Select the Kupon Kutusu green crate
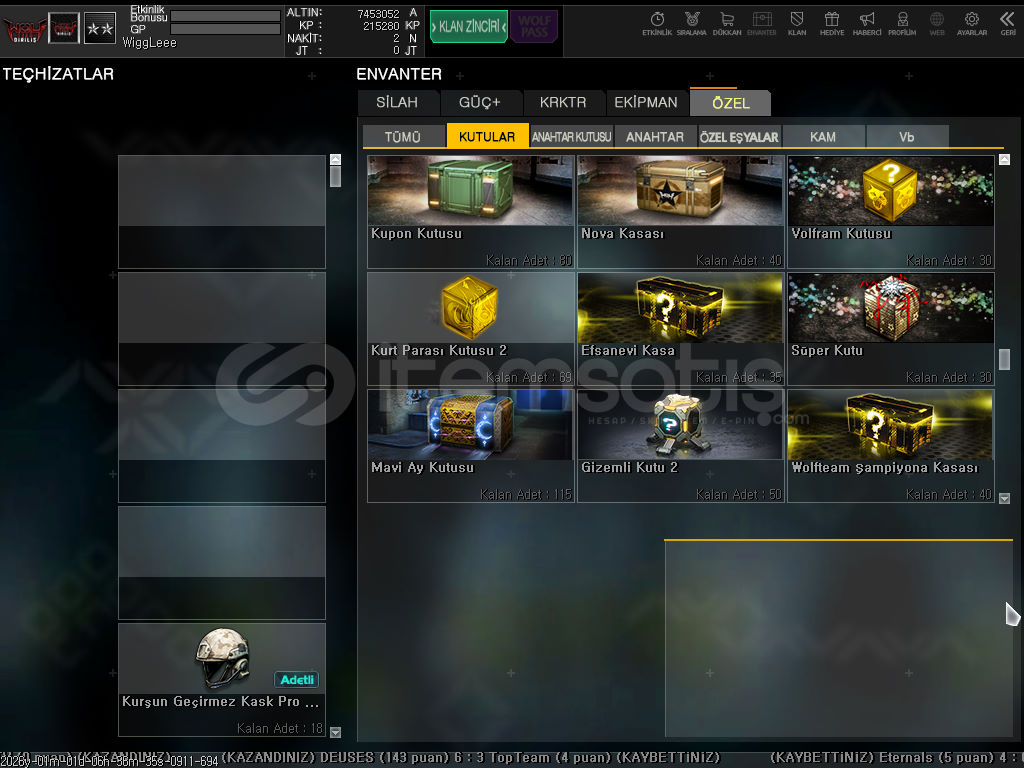Image resolution: width=1024 pixels, height=768 pixels. pyautogui.click(x=471, y=212)
